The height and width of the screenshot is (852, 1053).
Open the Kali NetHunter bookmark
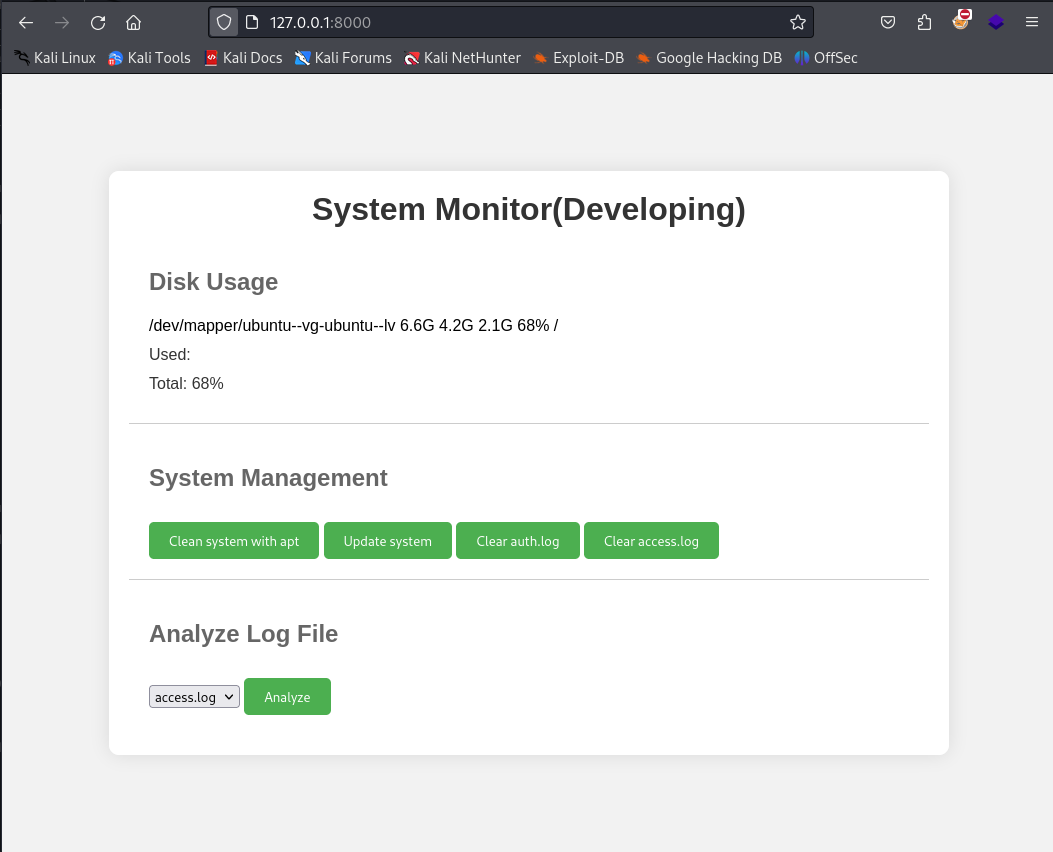(x=463, y=58)
